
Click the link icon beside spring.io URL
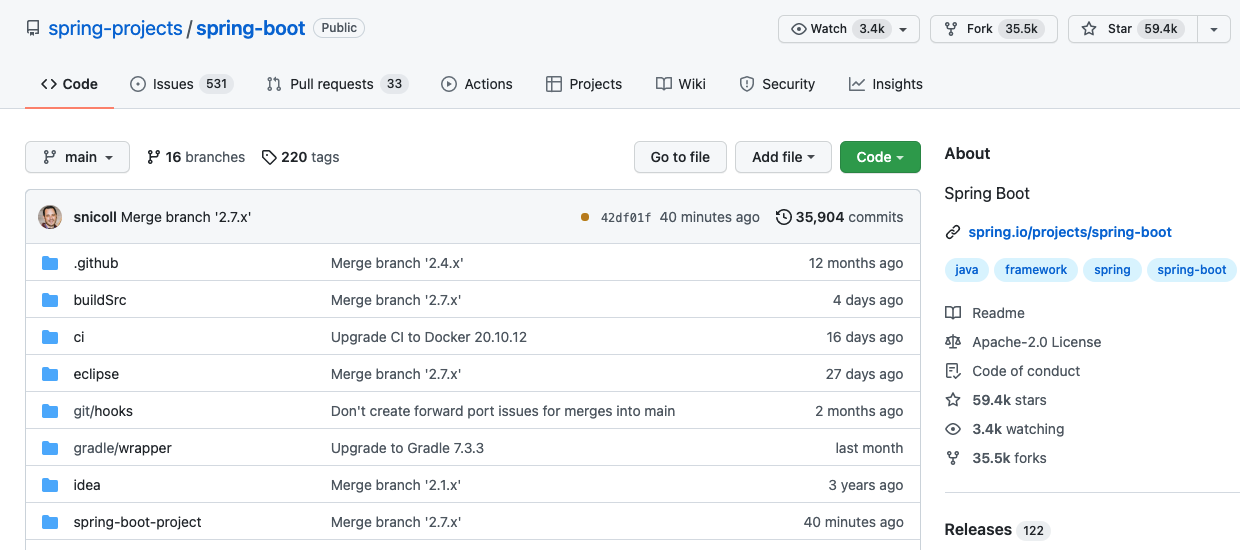(953, 232)
